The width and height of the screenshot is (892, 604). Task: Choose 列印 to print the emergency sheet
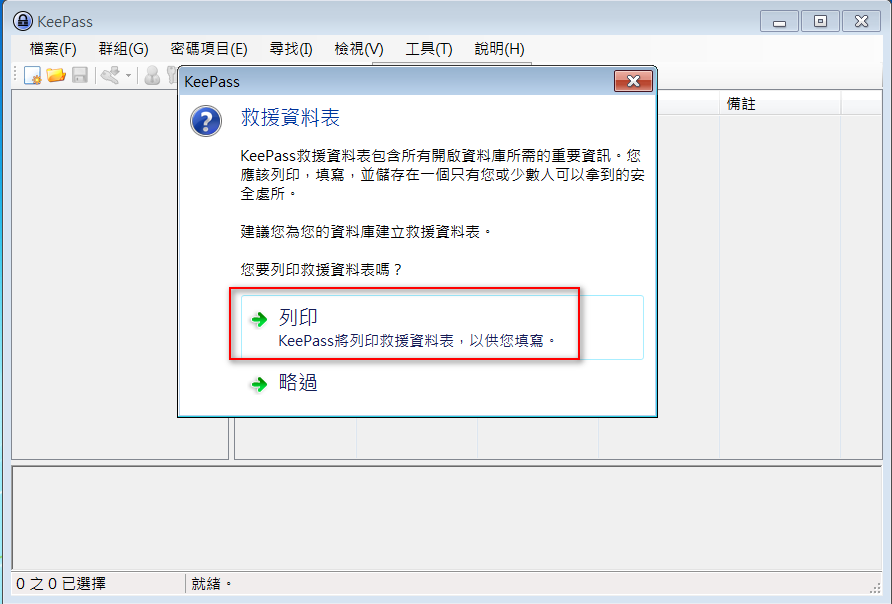coord(442,328)
